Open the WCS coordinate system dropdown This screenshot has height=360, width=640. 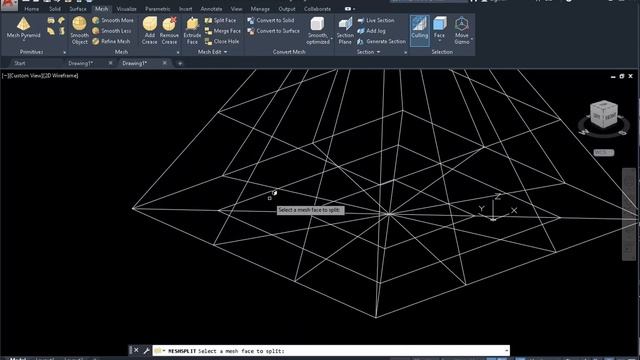tap(604, 153)
